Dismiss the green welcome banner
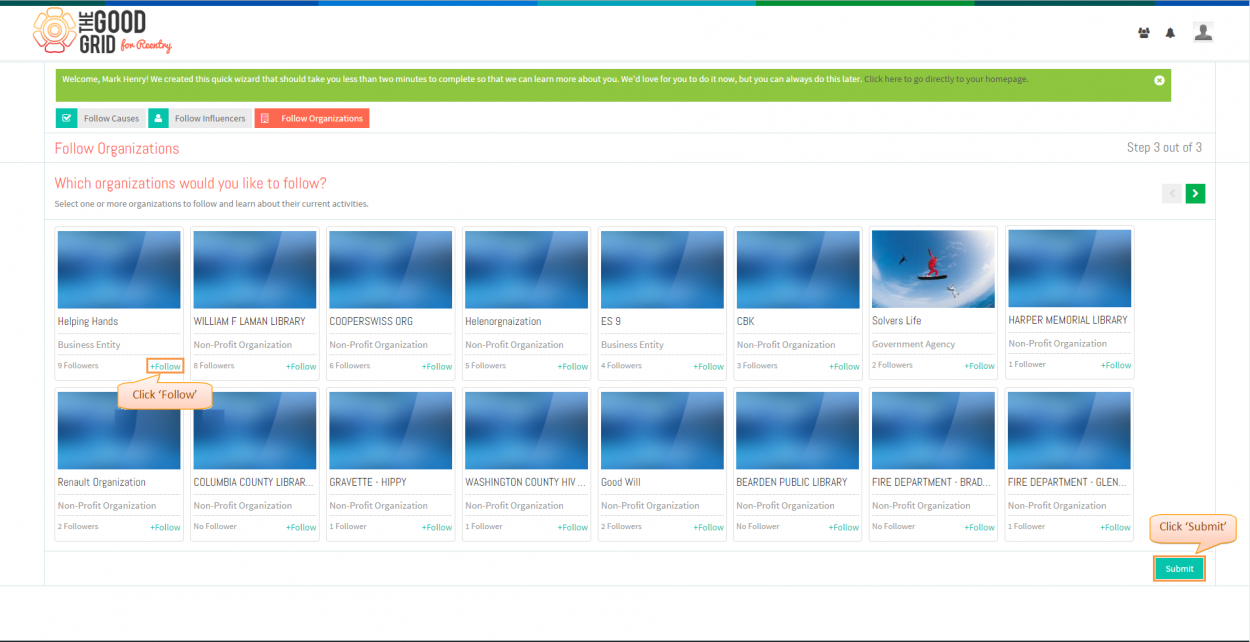This screenshot has width=1250, height=642. (x=1159, y=80)
